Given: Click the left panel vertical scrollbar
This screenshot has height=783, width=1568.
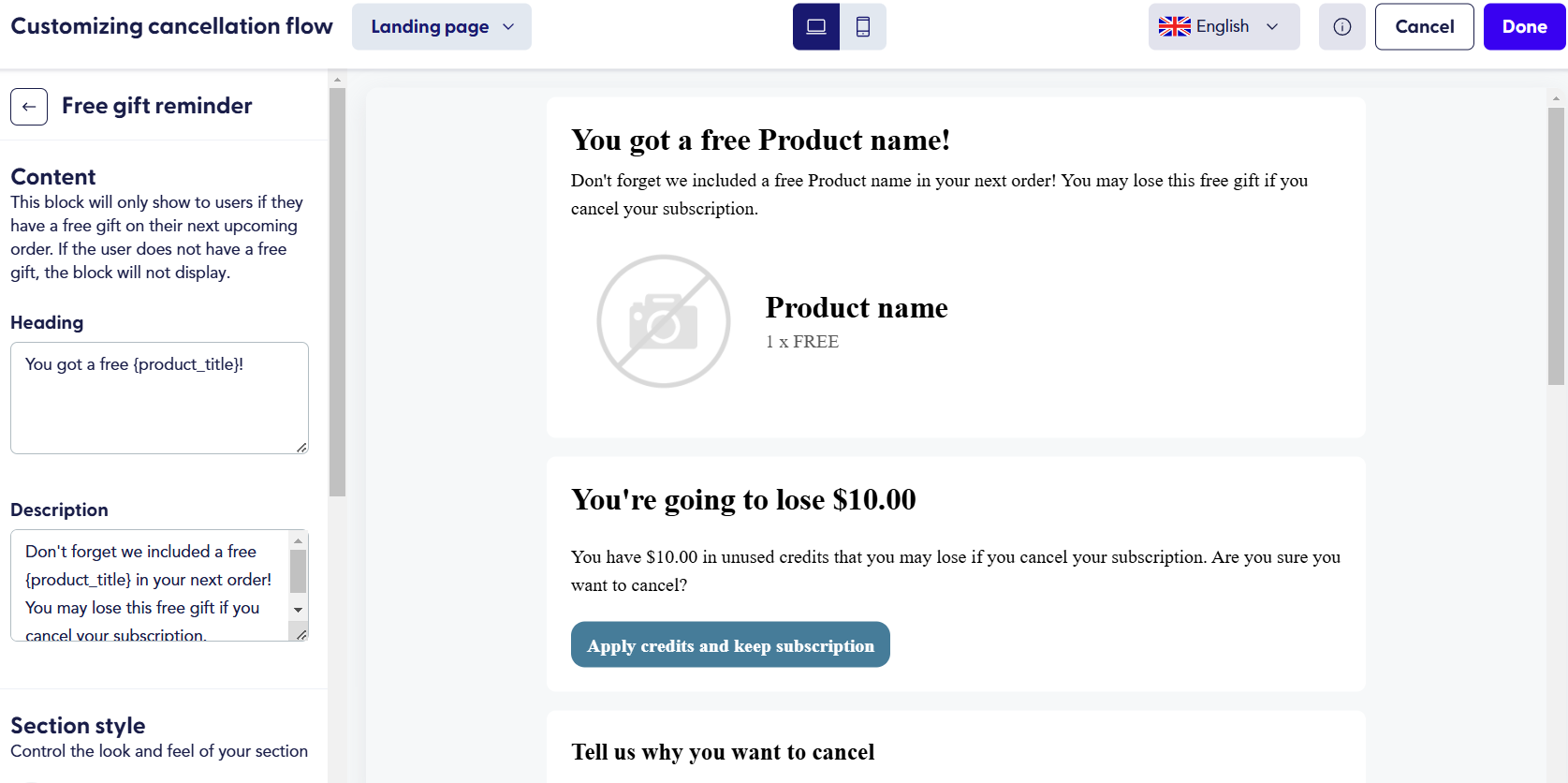Looking at the screenshot, I should click(x=338, y=291).
